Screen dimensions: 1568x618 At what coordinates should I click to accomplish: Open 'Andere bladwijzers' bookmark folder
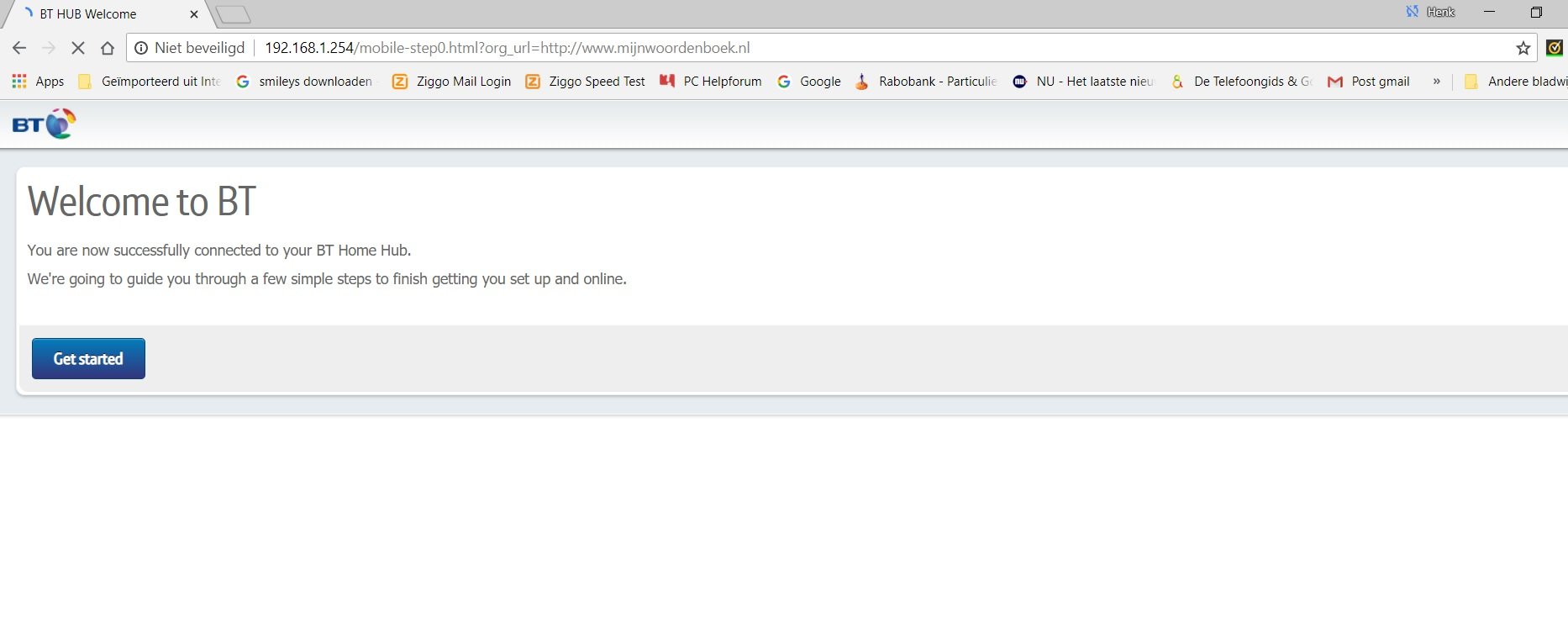[x=1515, y=82]
